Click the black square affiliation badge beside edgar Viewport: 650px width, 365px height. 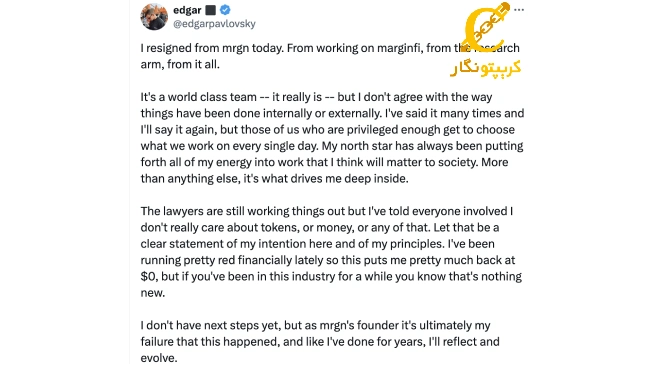[211, 10]
